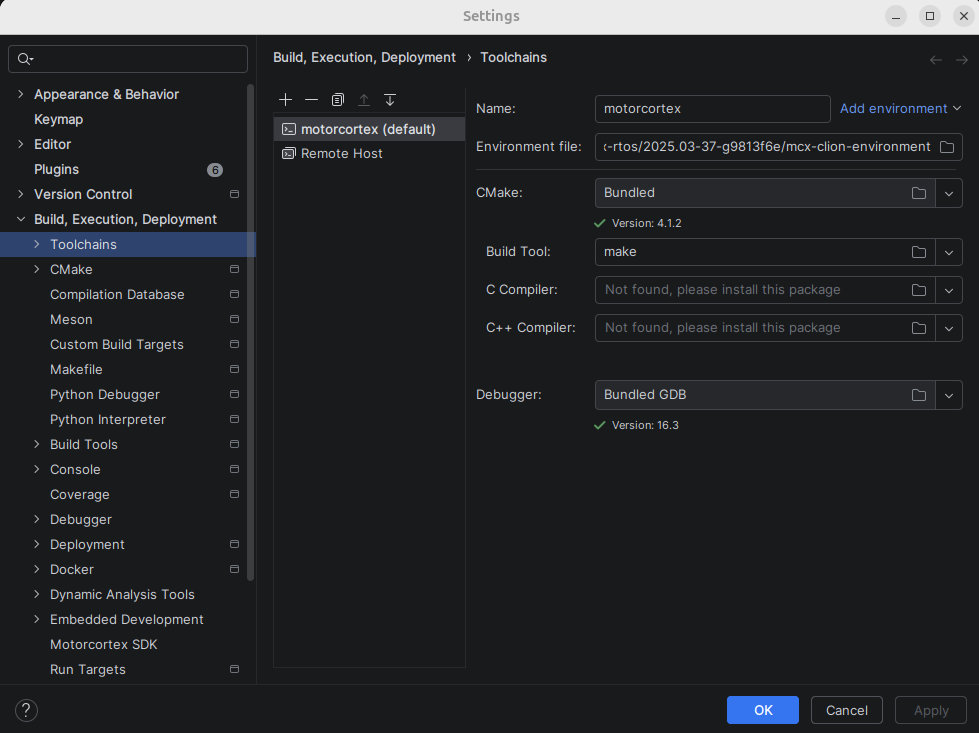979x733 pixels.
Task: Browse folder icon in Environment file field
Action: 946,147
